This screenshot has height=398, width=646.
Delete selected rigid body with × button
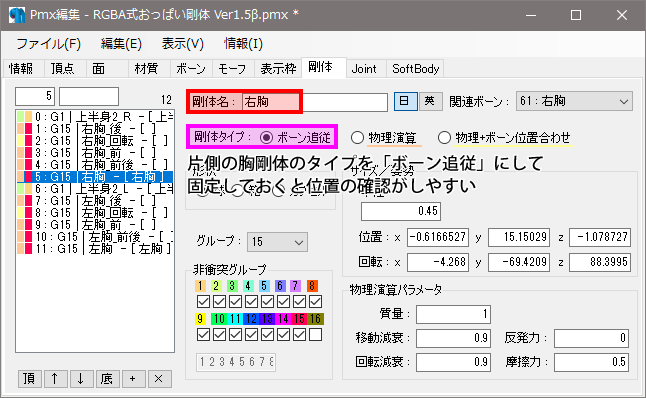(159, 378)
